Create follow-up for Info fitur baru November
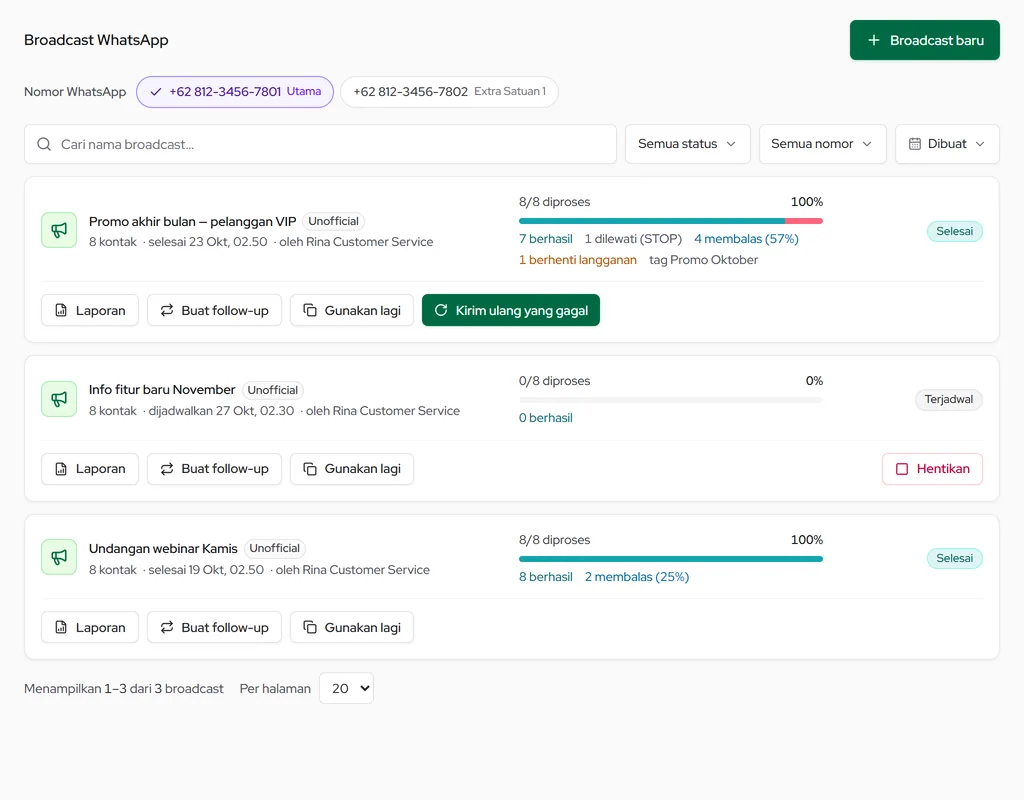Screen dimensions: 1024x800 (x=214, y=469)
